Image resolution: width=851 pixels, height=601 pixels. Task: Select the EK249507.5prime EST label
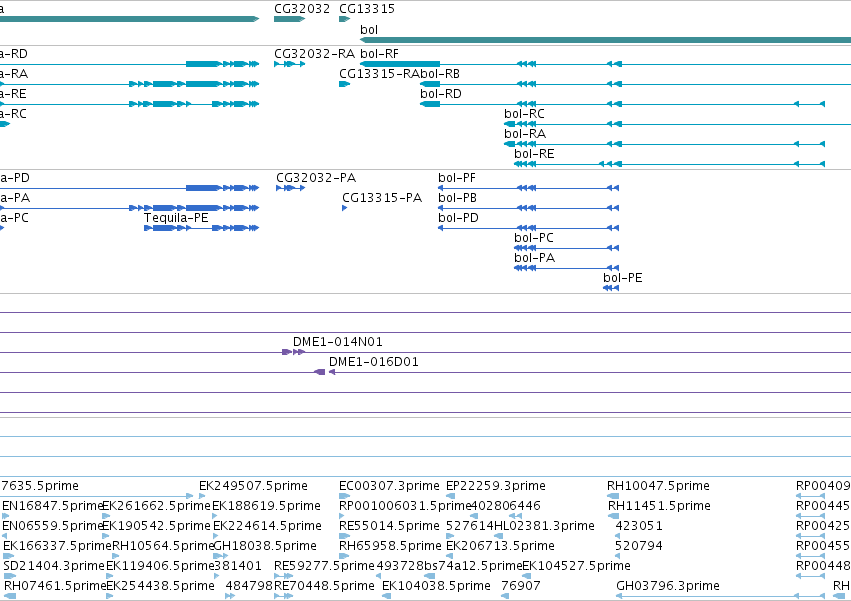(253, 486)
